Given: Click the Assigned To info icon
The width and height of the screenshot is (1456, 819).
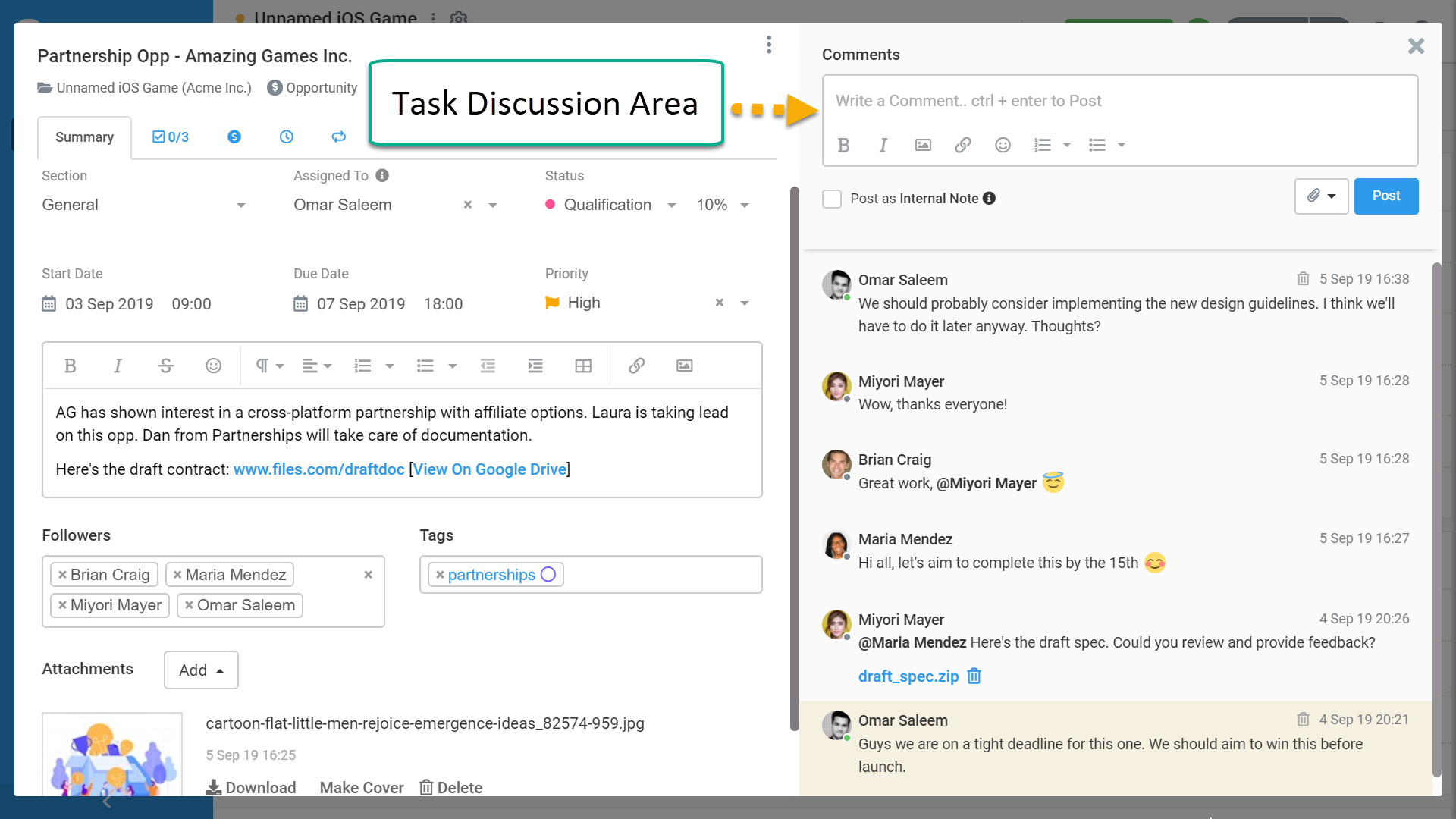Looking at the screenshot, I should point(382,175).
